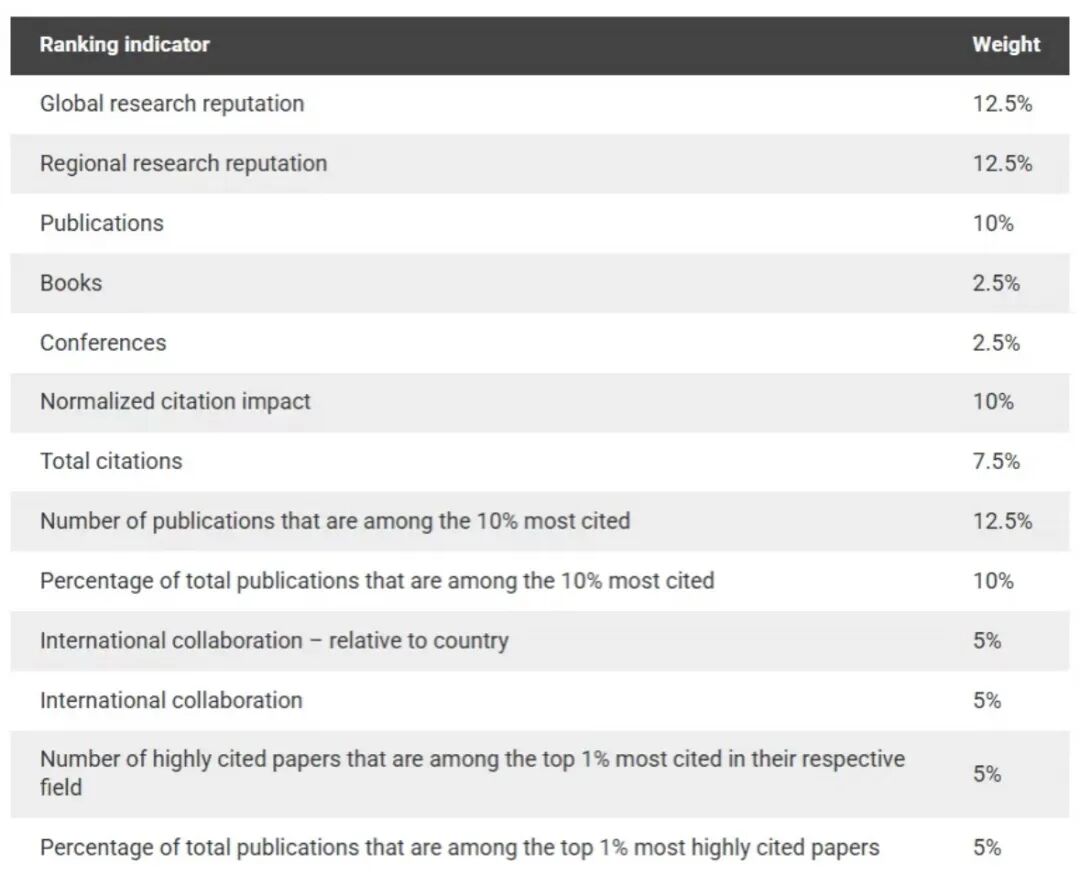Click the "Weight" column header
Viewport: 1080px width, 896px height.
pyautogui.click(x=1005, y=45)
